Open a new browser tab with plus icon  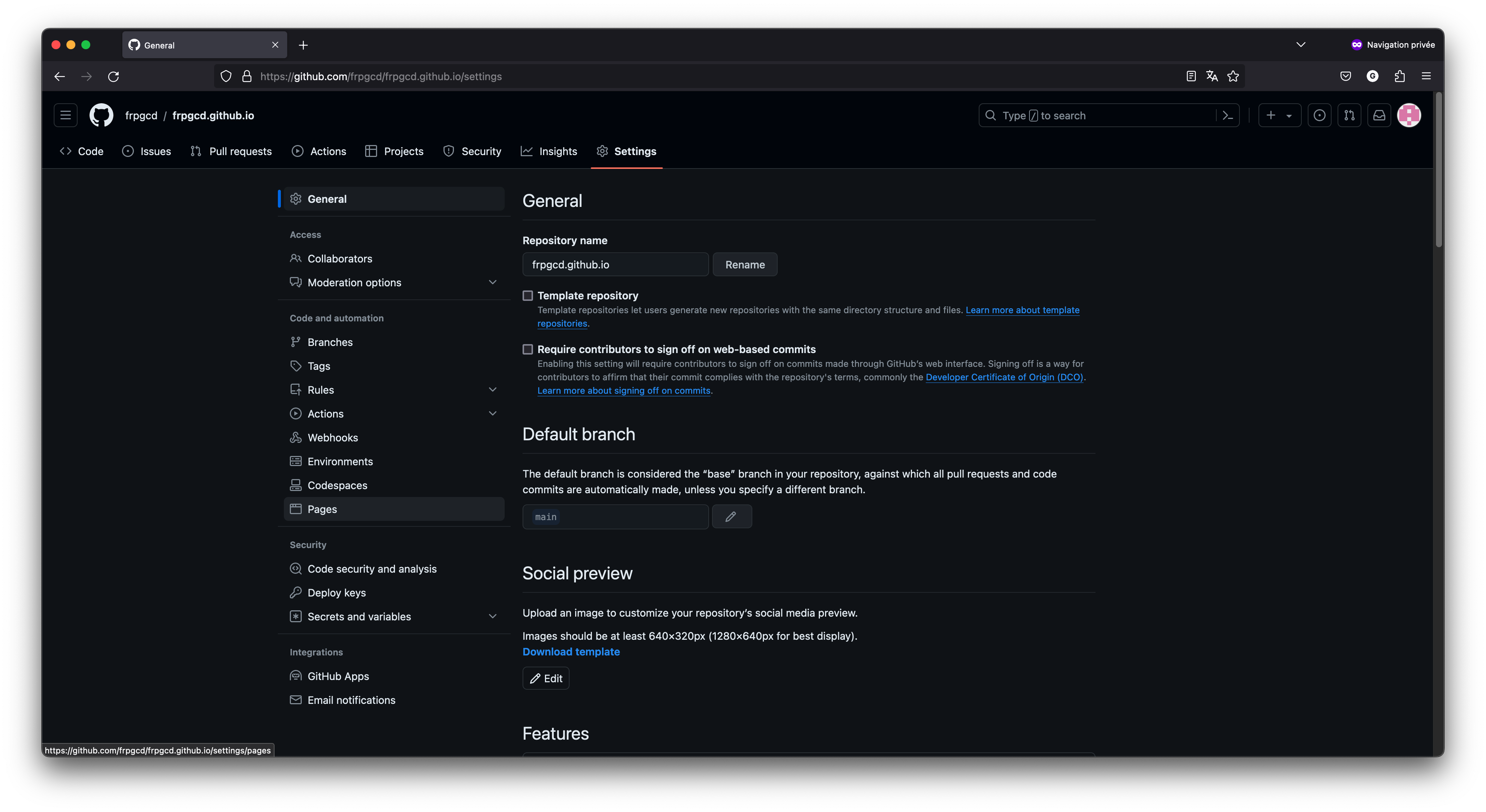[303, 45]
